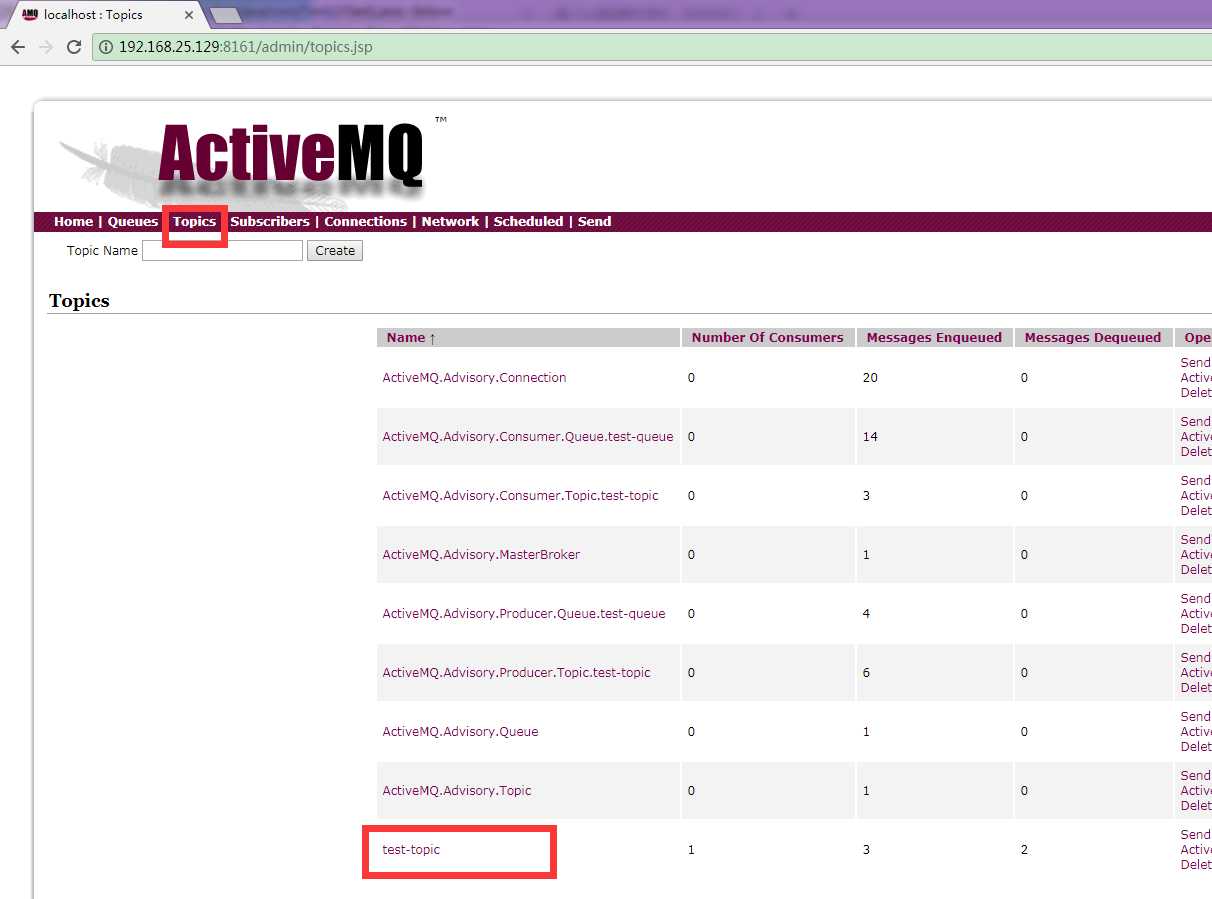The height and width of the screenshot is (899, 1212).
Task: Click Send in the ActiveMQ.Advisory.MasterBroker row
Action: [x=1196, y=540]
